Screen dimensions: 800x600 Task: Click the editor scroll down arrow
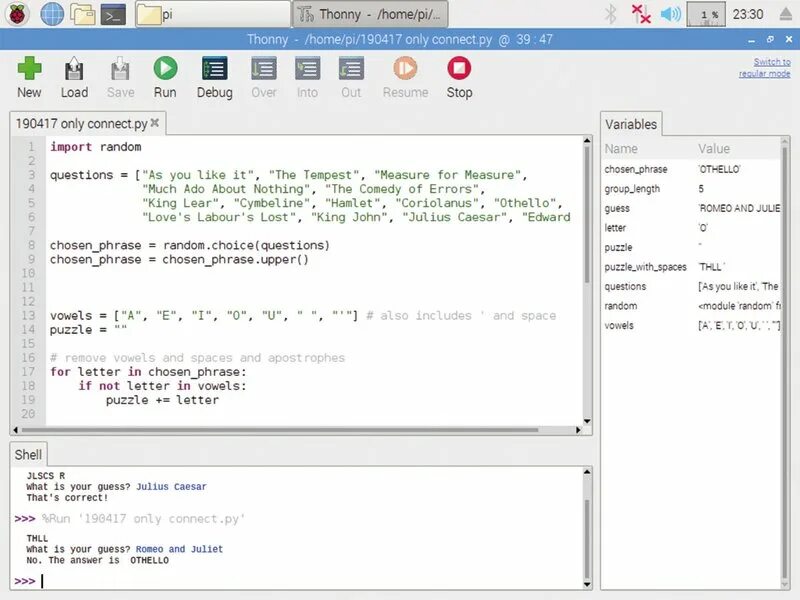(587, 421)
